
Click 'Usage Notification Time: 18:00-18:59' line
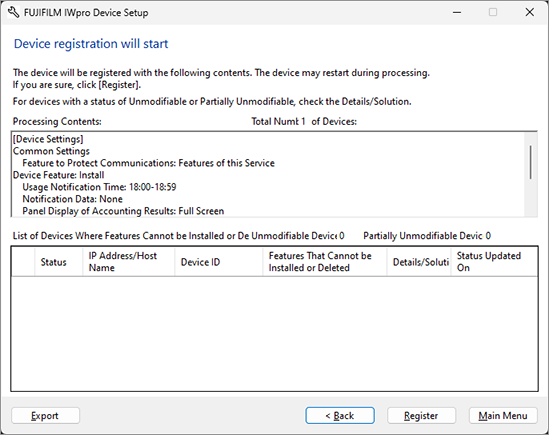tap(99, 187)
